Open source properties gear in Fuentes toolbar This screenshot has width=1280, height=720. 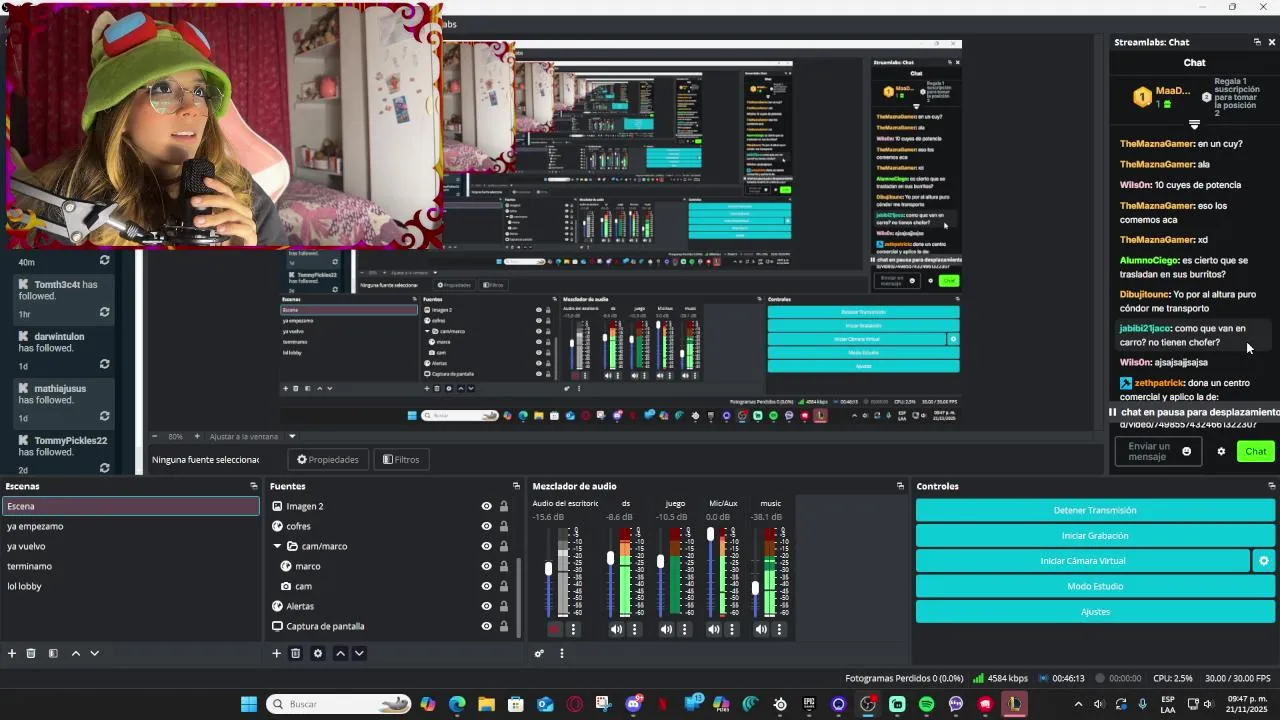318,653
